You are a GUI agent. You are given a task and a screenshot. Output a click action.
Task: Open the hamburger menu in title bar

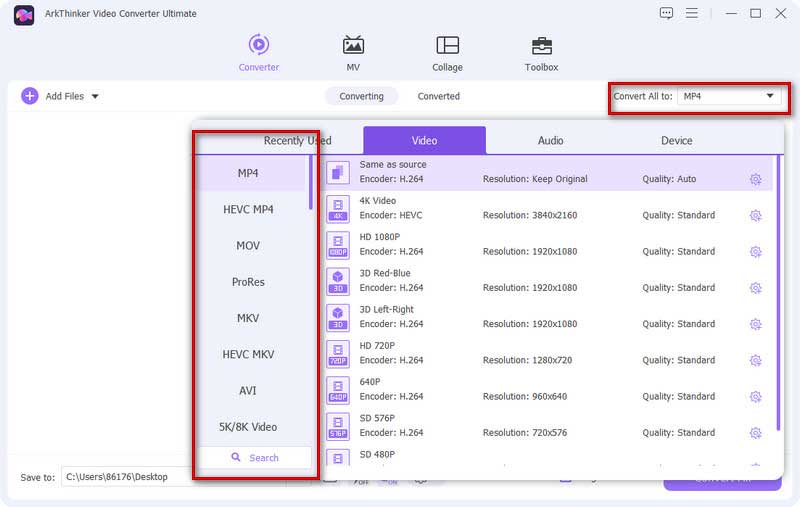point(691,13)
